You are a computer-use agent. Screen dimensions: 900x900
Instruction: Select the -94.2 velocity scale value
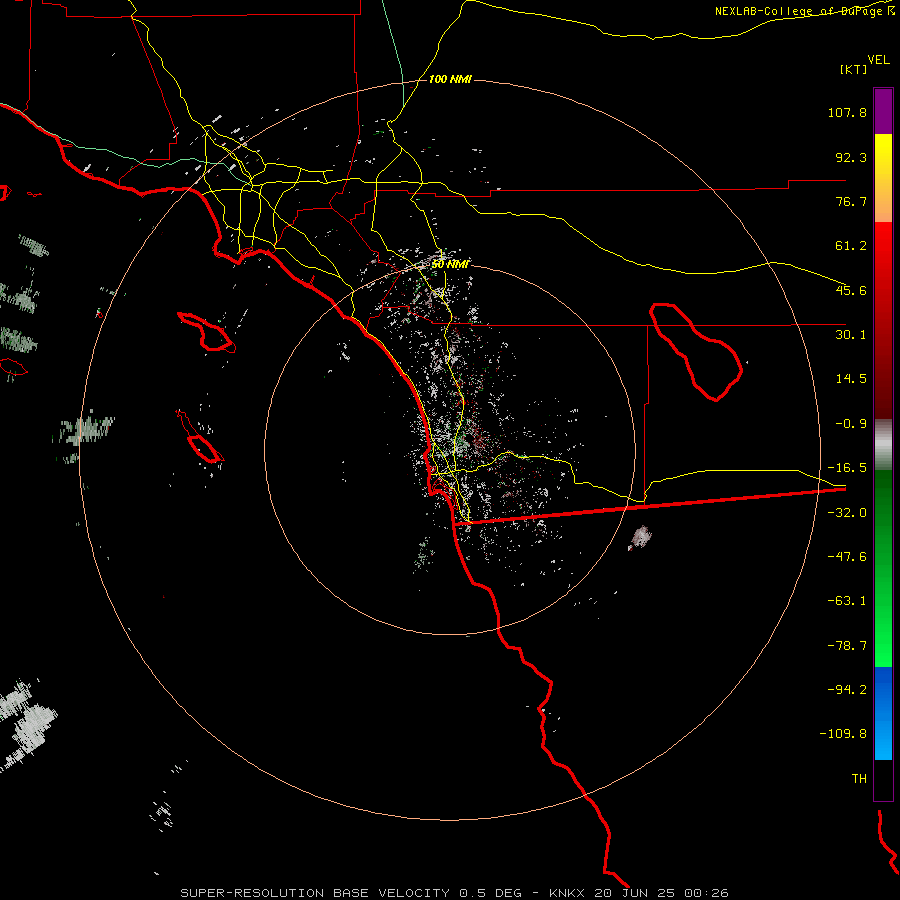[x=847, y=689]
